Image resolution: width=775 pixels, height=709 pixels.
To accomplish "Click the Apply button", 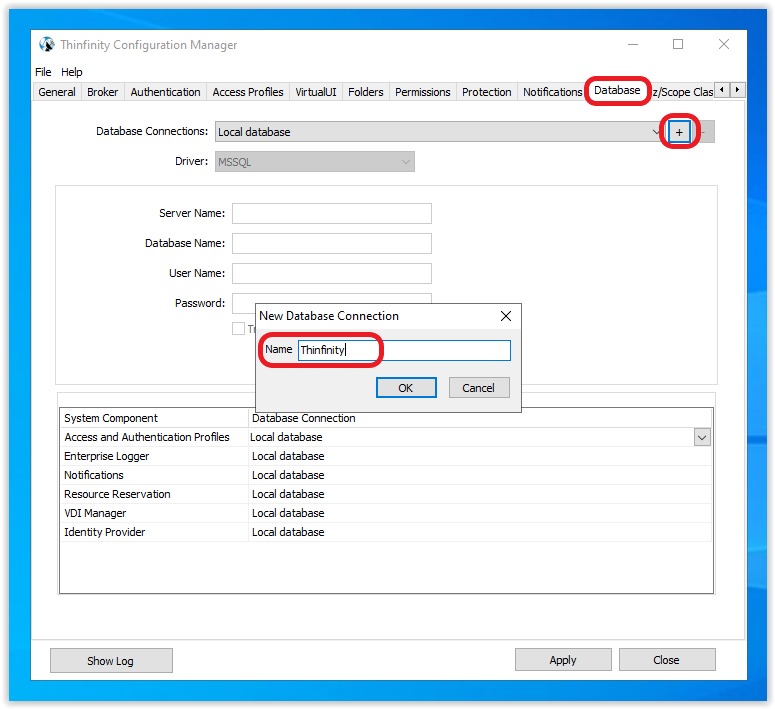I will tap(563, 660).
